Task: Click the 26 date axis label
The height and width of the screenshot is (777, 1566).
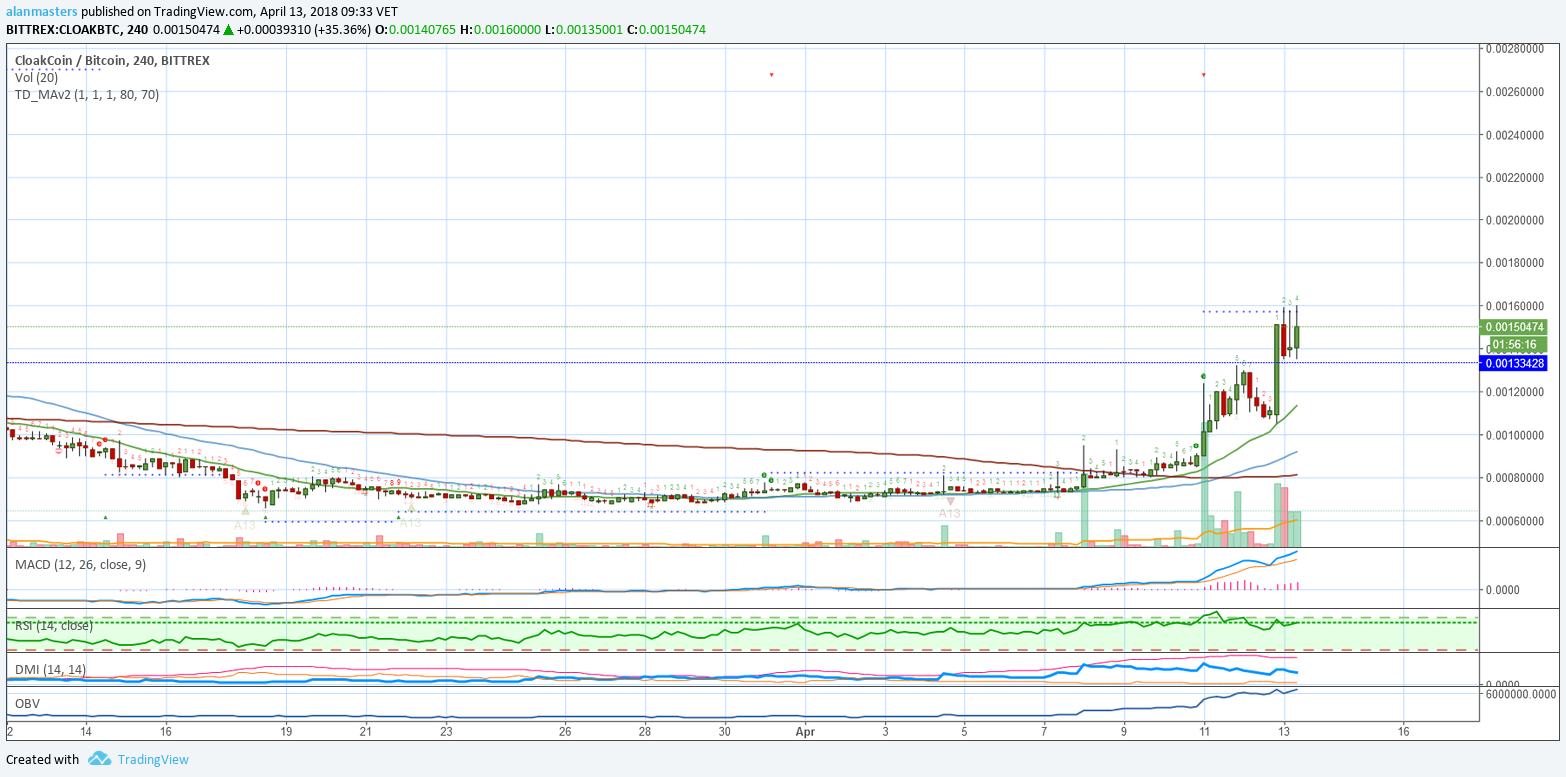Action: click(565, 731)
